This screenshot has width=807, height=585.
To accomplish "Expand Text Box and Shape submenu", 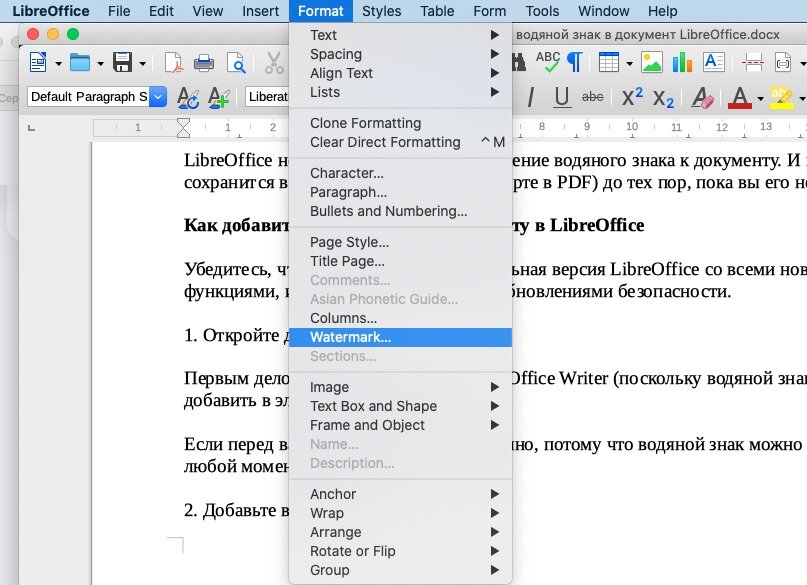I will point(400,406).
